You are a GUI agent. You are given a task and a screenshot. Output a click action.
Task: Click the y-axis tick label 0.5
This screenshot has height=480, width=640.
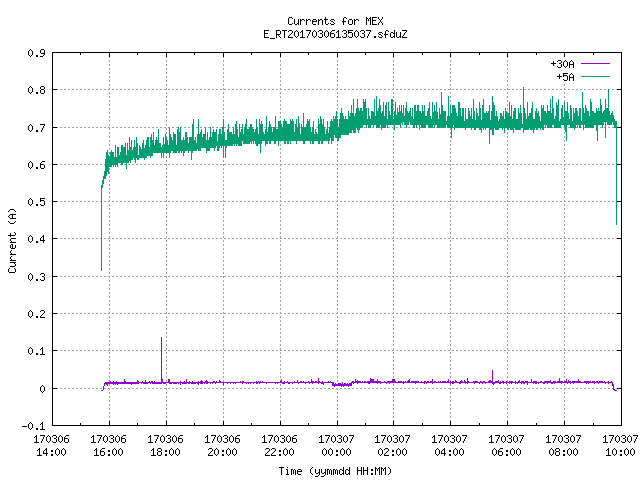pyautogui.click(x=36, y=202)
